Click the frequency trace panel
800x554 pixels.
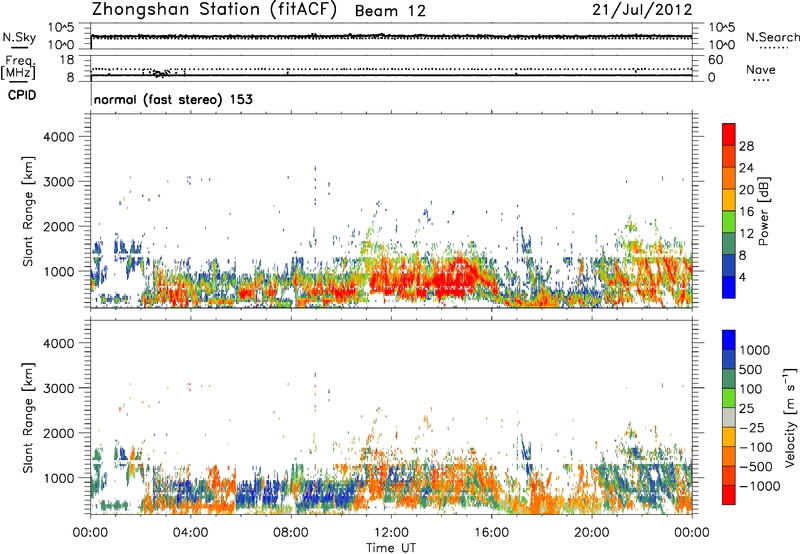pos(391,67)
